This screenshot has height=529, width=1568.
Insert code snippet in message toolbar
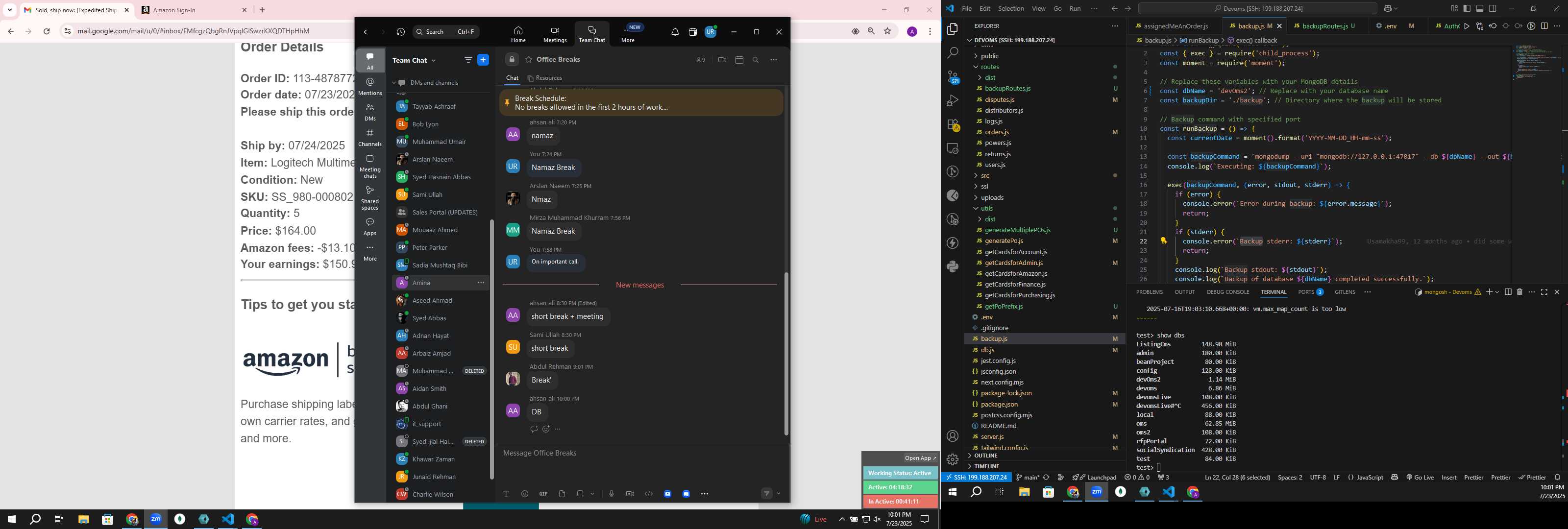tap(648, 494)
